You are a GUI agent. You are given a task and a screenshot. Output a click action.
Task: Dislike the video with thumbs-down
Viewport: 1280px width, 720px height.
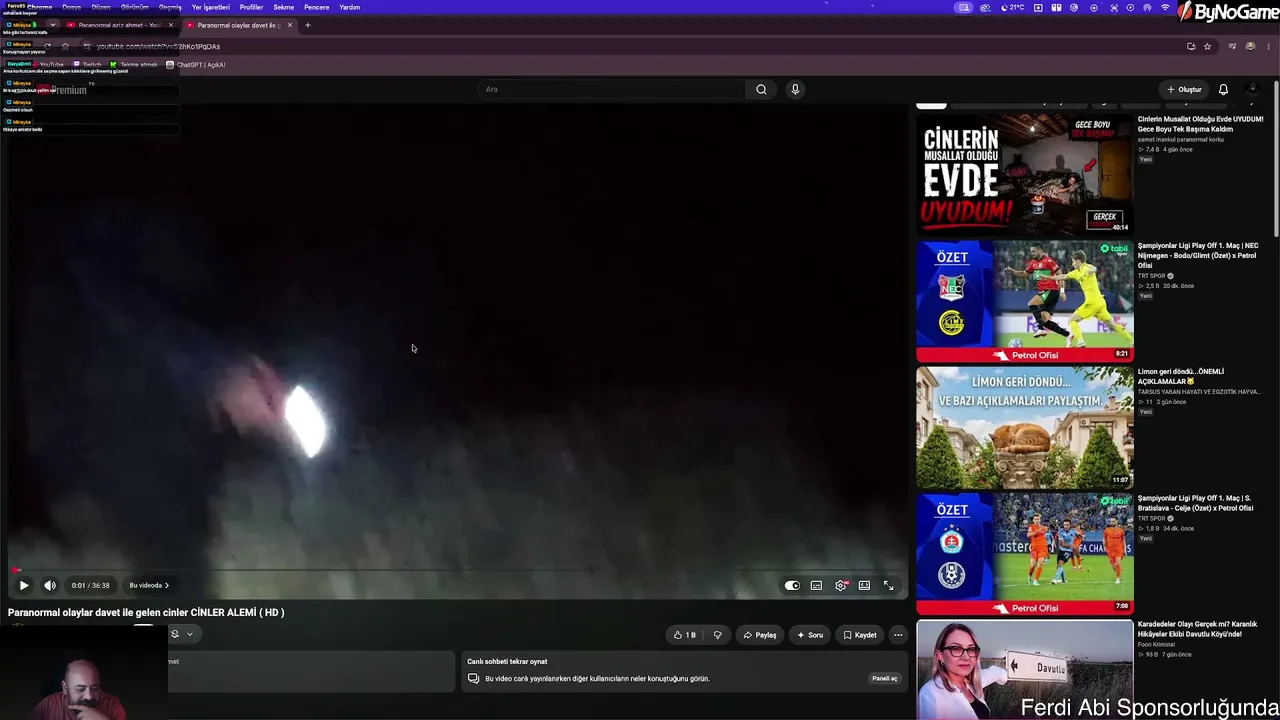pos(717,635)
